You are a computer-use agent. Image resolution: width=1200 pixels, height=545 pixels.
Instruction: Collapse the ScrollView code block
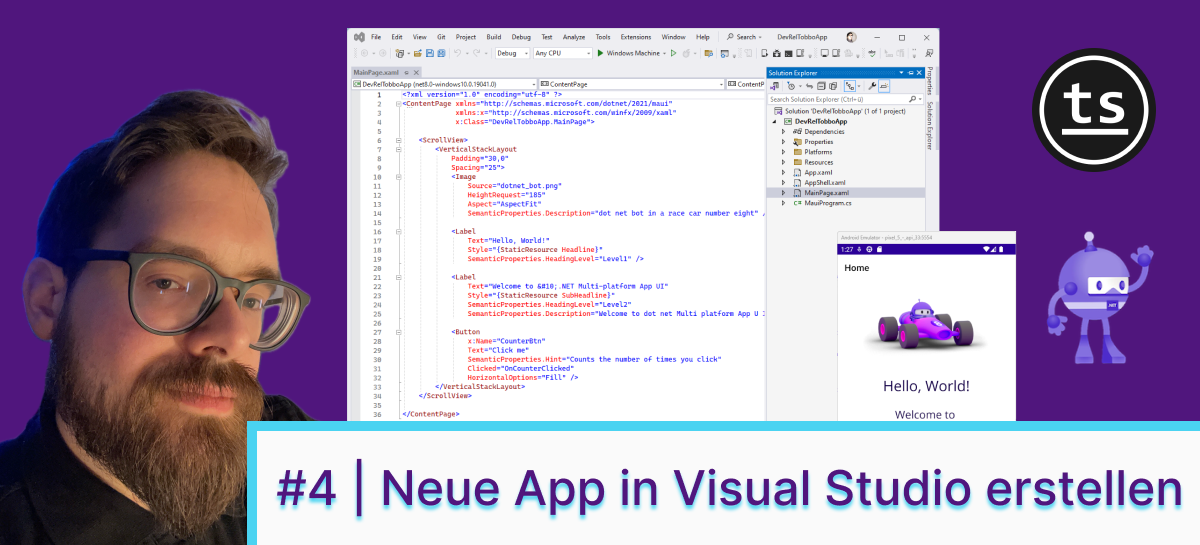[398, 140]
